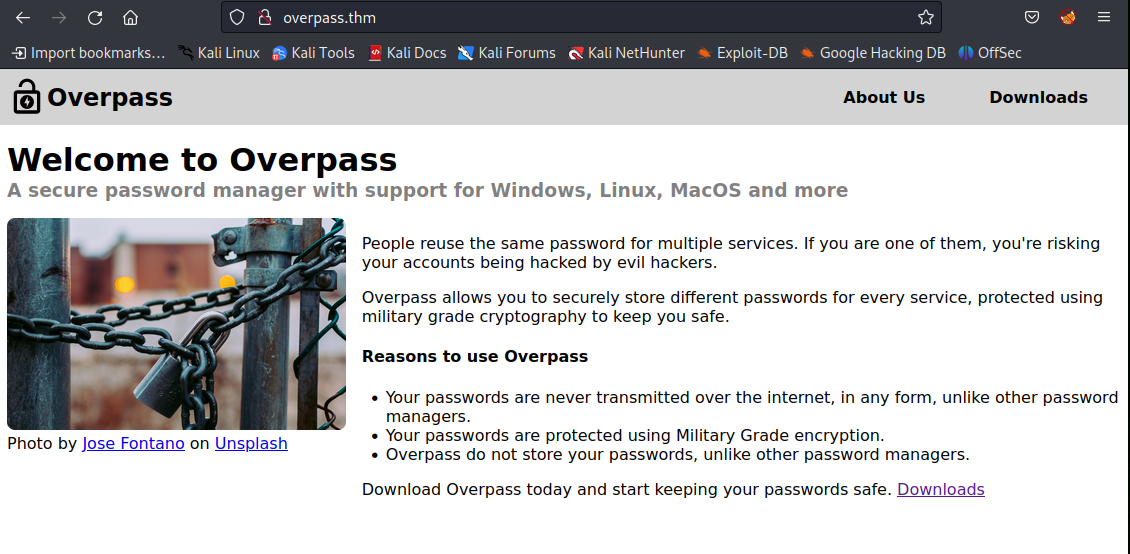Open the Firefox hamburger menu
Screen dimensions: 1130x554
(x=1104, y=17)
